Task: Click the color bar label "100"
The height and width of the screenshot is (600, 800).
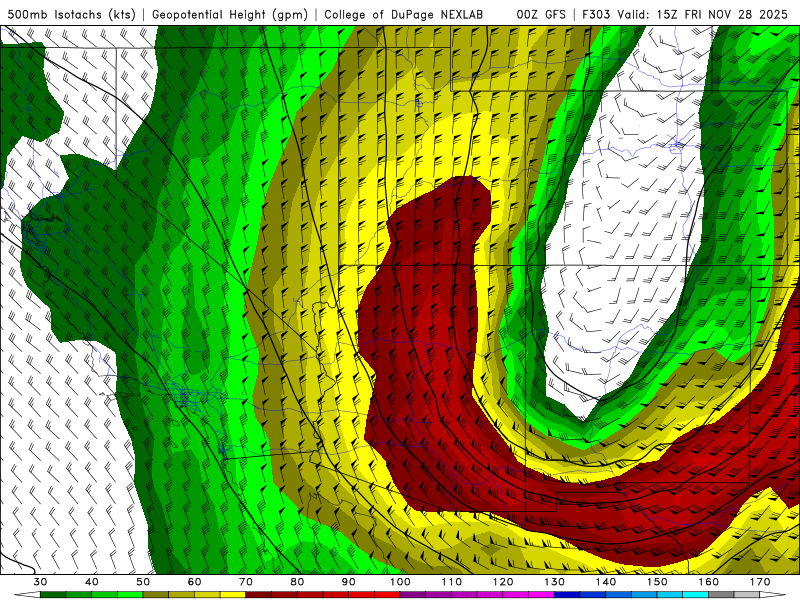Action: 401,582
